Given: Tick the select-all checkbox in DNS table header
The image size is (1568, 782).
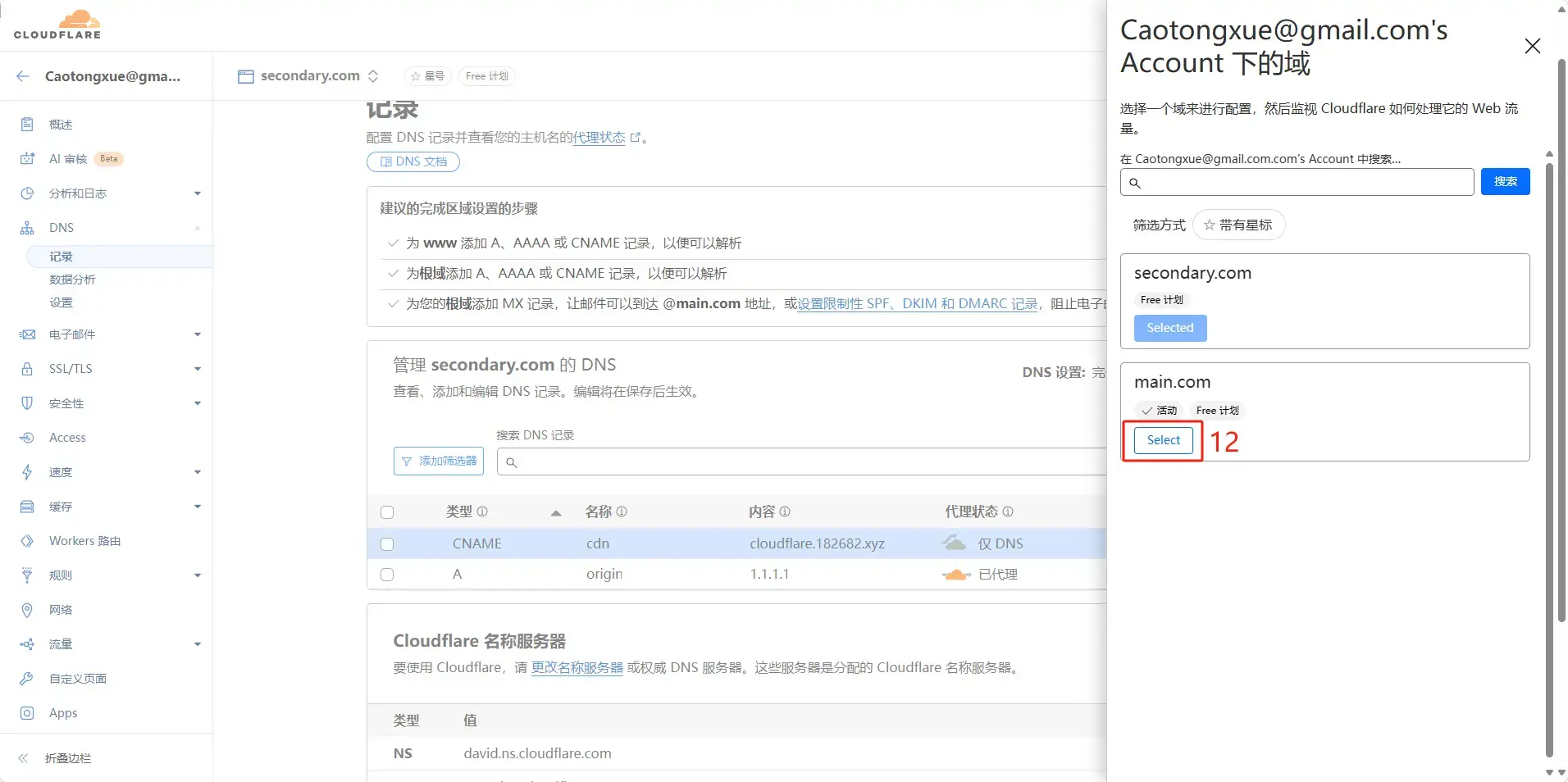Looking at the screenshot, I should pyautogui.click(x=387, y=512).
